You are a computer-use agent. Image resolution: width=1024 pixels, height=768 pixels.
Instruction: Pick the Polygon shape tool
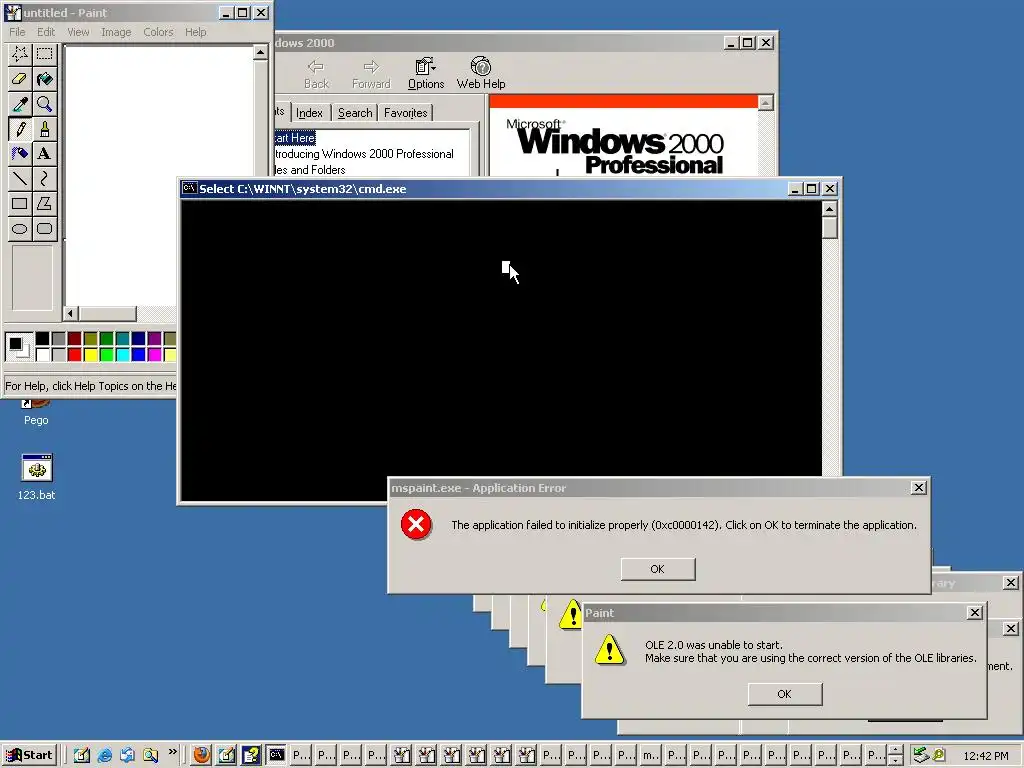tap(44, 203)
